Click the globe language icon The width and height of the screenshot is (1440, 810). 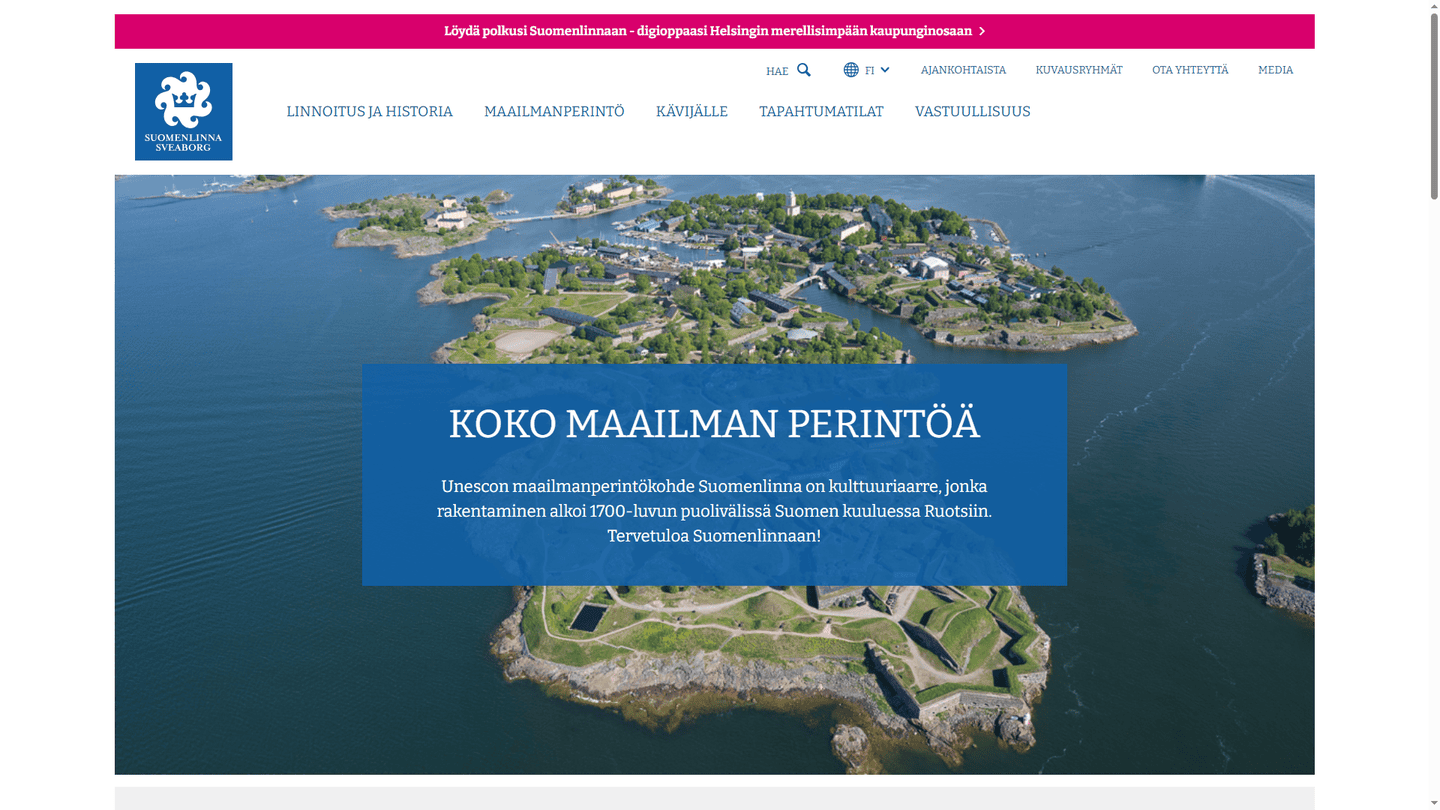click(851, 70)
